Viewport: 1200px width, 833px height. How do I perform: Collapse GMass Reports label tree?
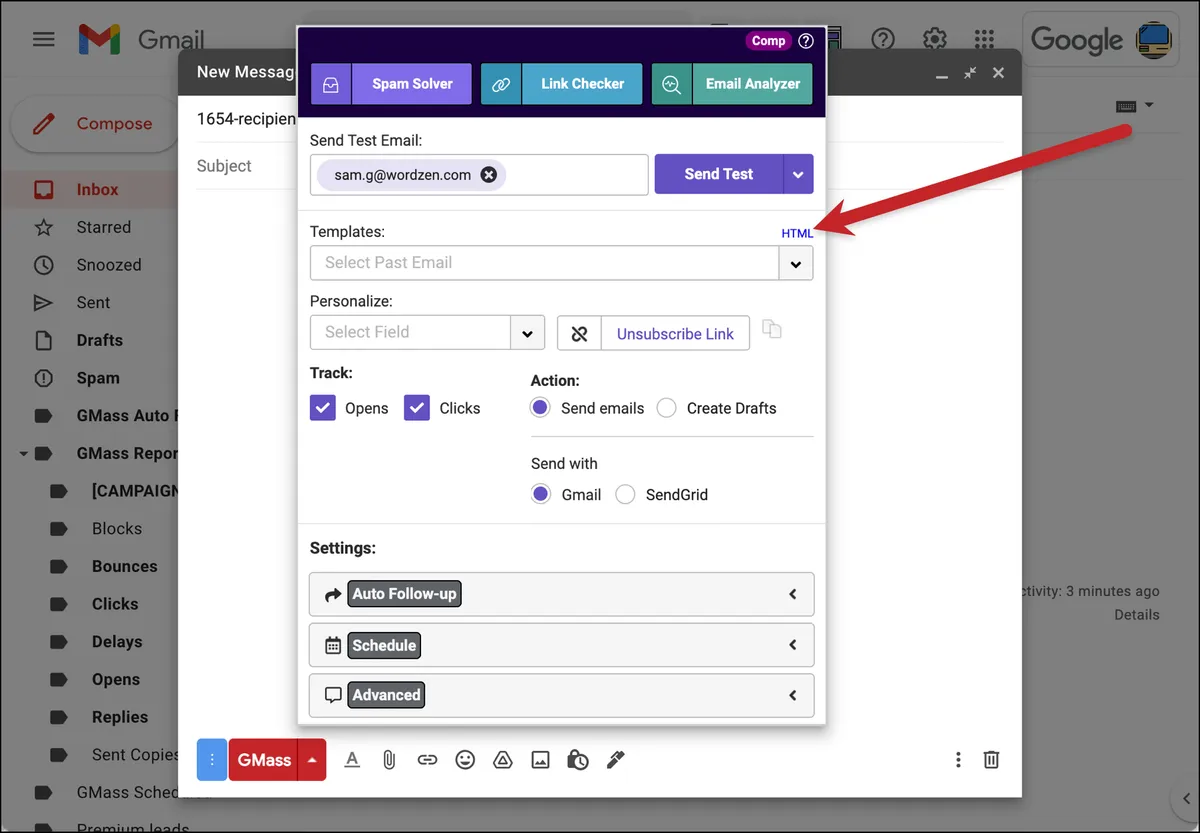click(x=23, y=454)
